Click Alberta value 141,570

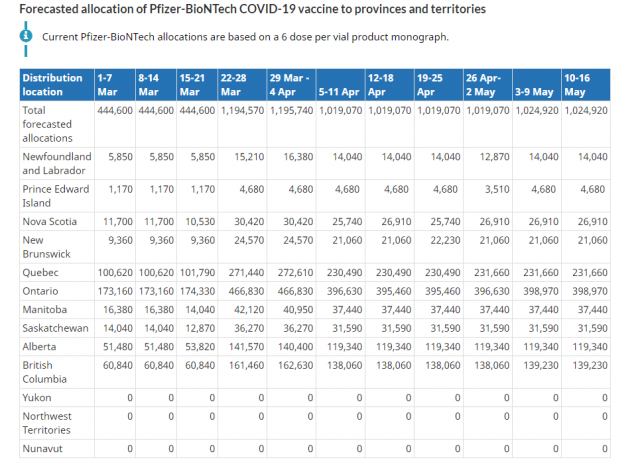pyautogui.click(x=247, y=347)
